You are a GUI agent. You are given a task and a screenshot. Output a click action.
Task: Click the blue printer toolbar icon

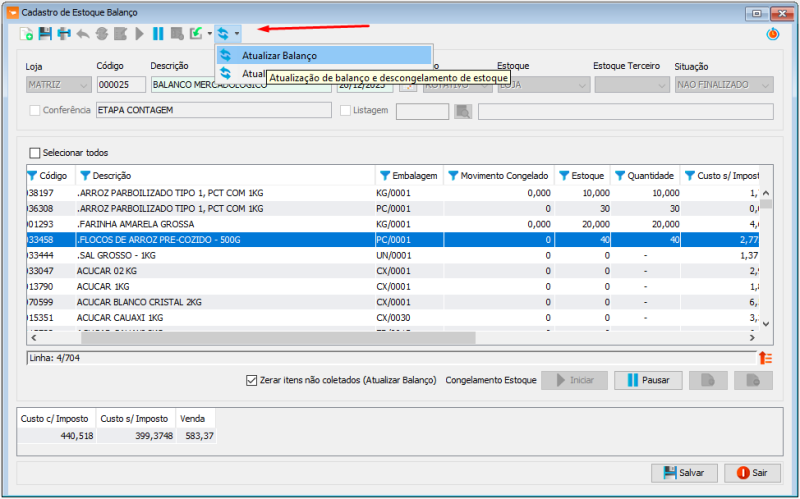point(64,34)
